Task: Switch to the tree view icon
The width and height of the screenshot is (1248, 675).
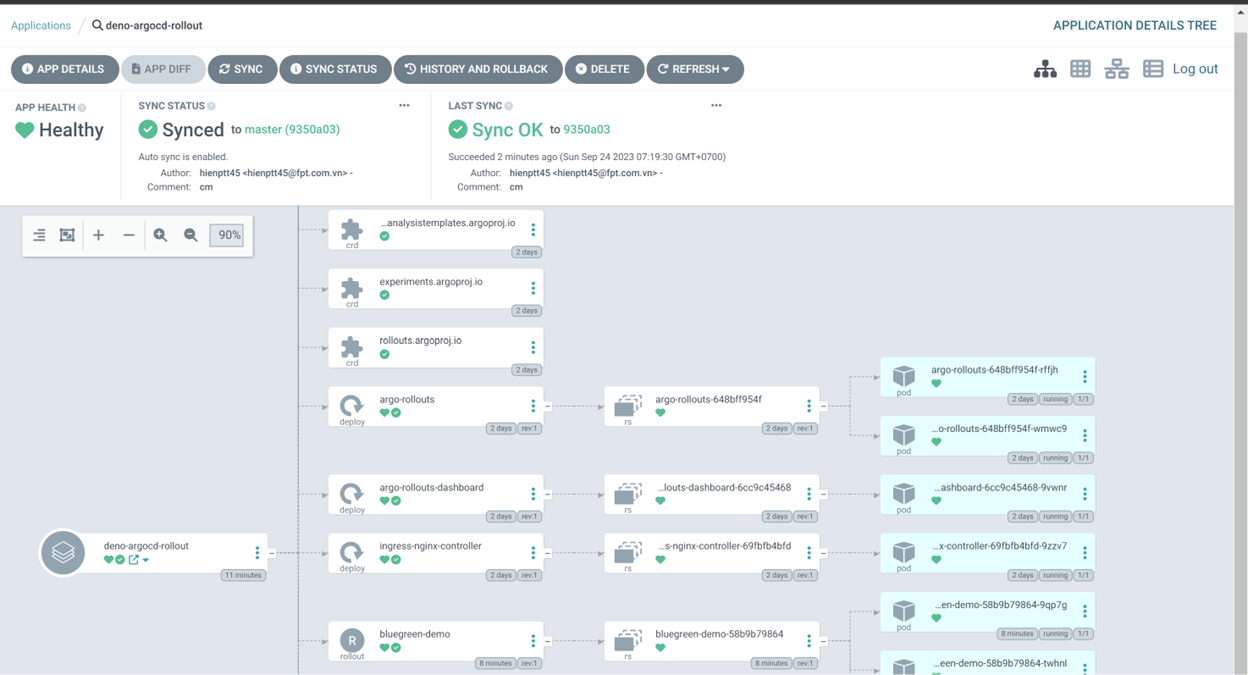Action: coord(1045,69)
